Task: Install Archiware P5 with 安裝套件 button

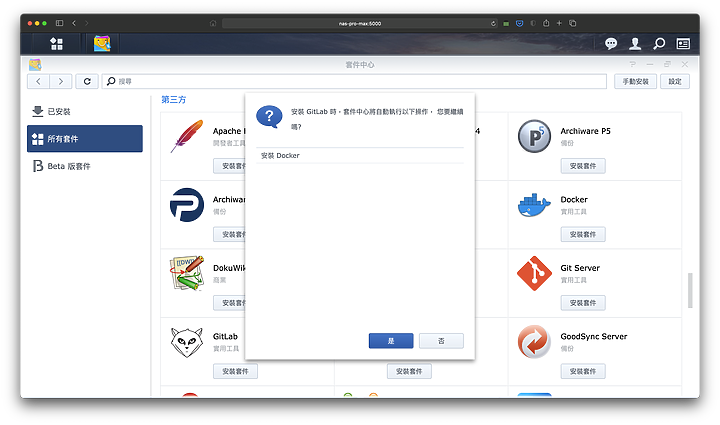Action: tap(583, 166)
